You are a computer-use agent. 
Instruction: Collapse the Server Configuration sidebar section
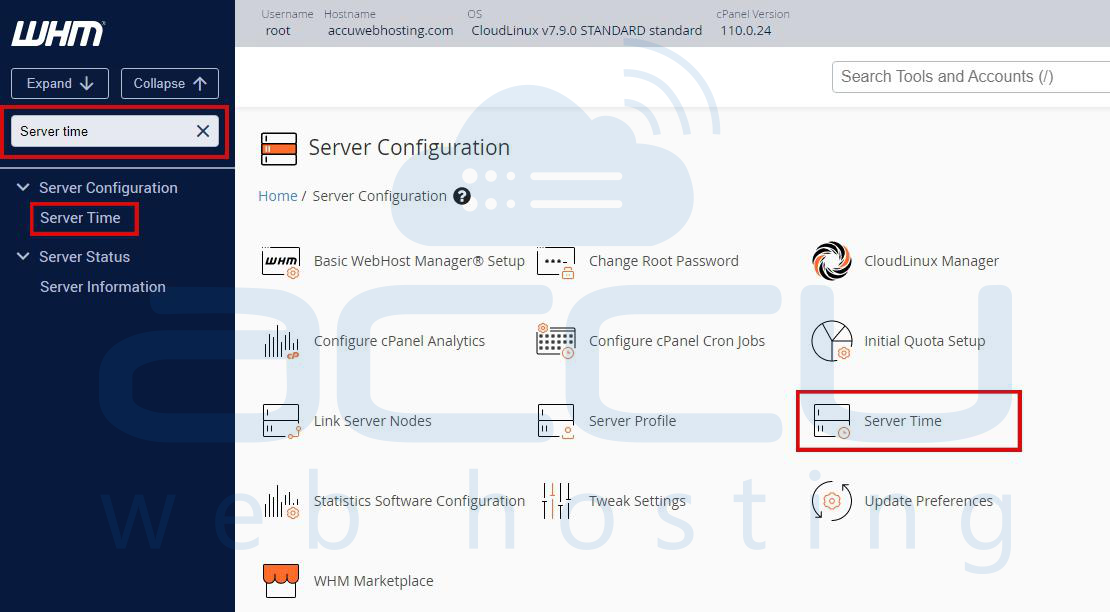click(23, 187)
